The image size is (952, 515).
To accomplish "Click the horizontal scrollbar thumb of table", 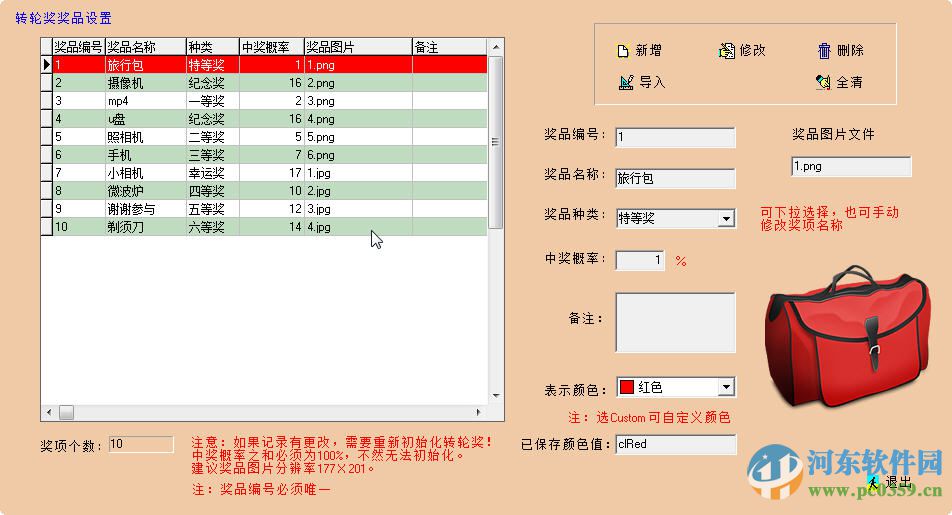I will click(66, 412).
